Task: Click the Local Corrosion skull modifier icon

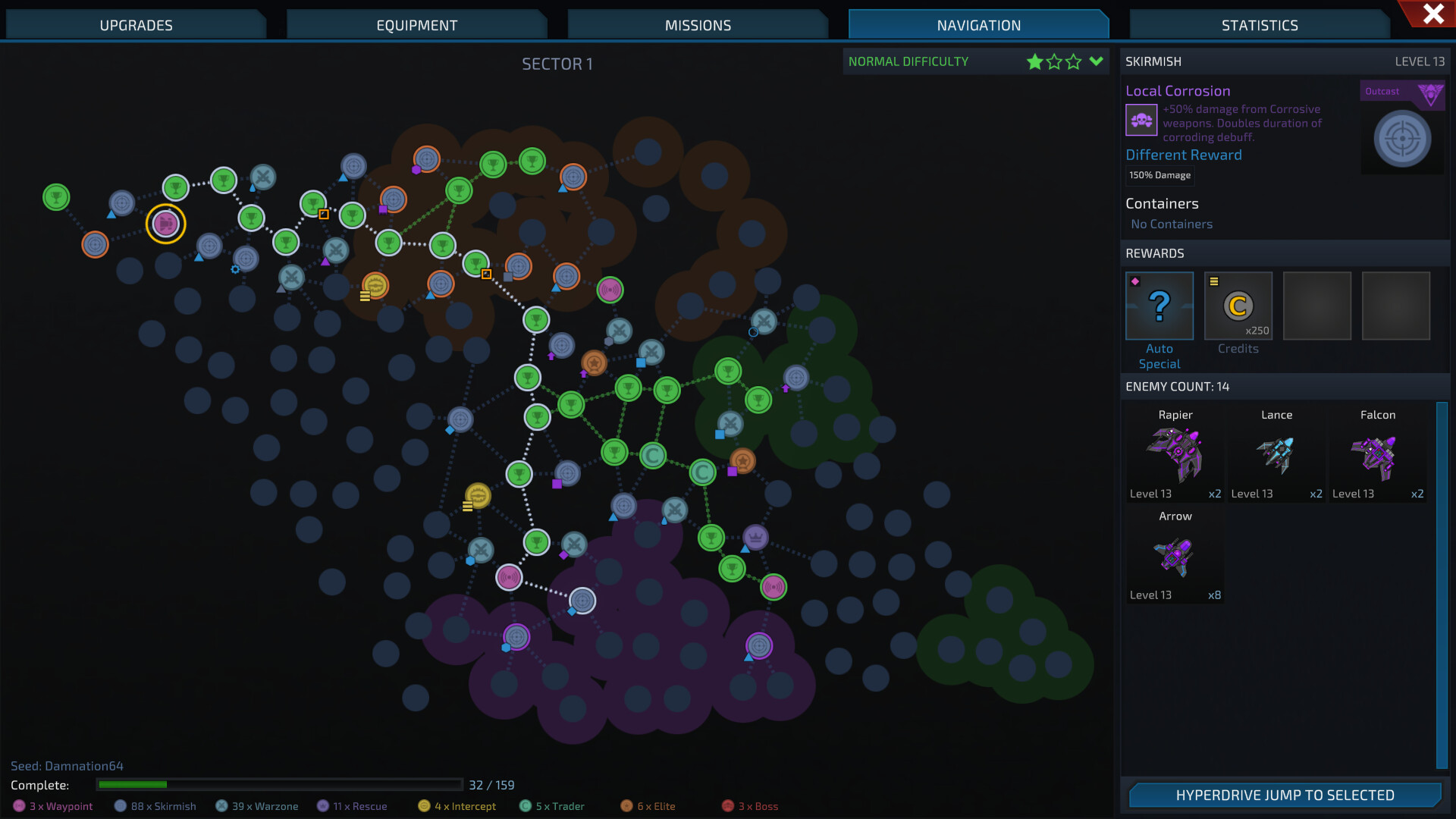Action: coord(1141,119)
